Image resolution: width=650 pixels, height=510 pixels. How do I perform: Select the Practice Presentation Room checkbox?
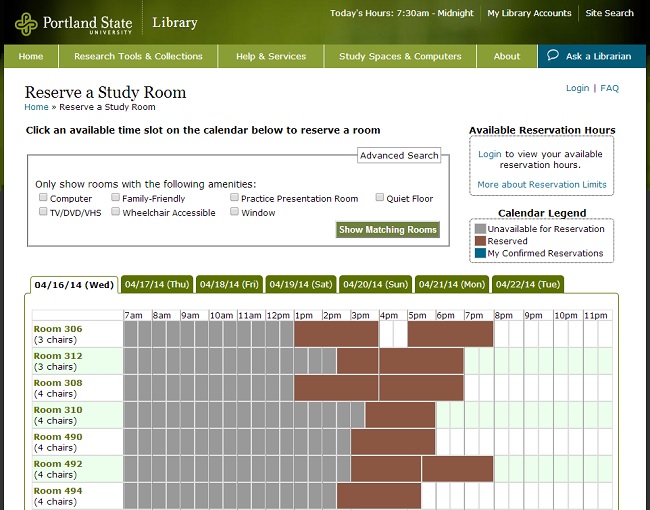234,198
